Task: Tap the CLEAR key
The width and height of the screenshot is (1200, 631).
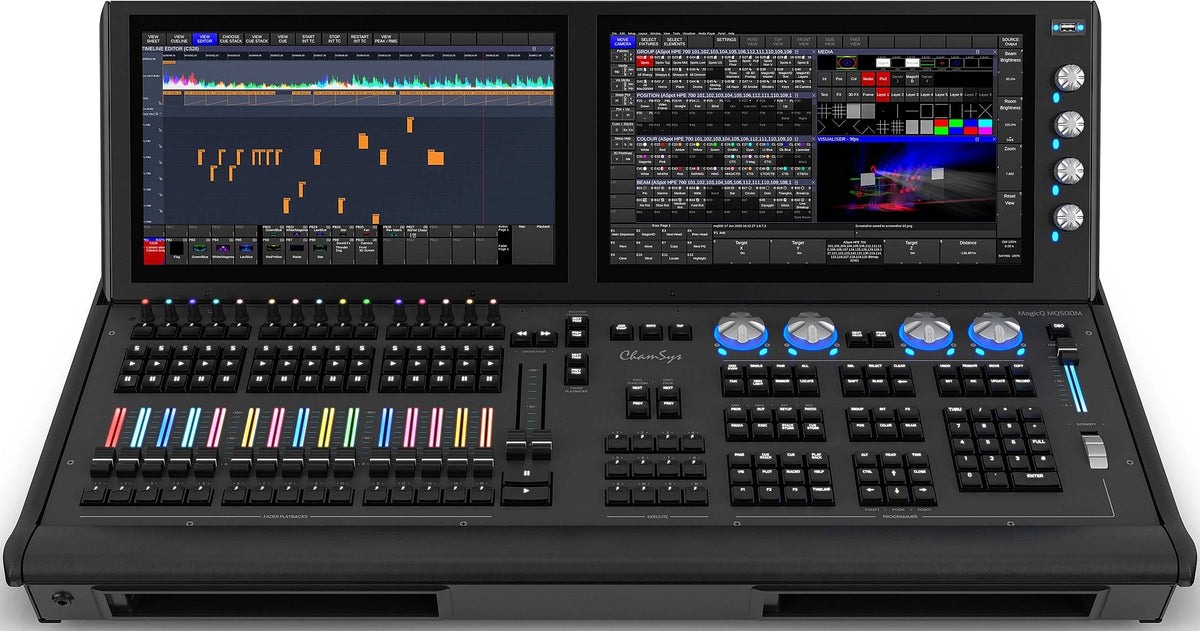Action: click(x=900, y=369)
